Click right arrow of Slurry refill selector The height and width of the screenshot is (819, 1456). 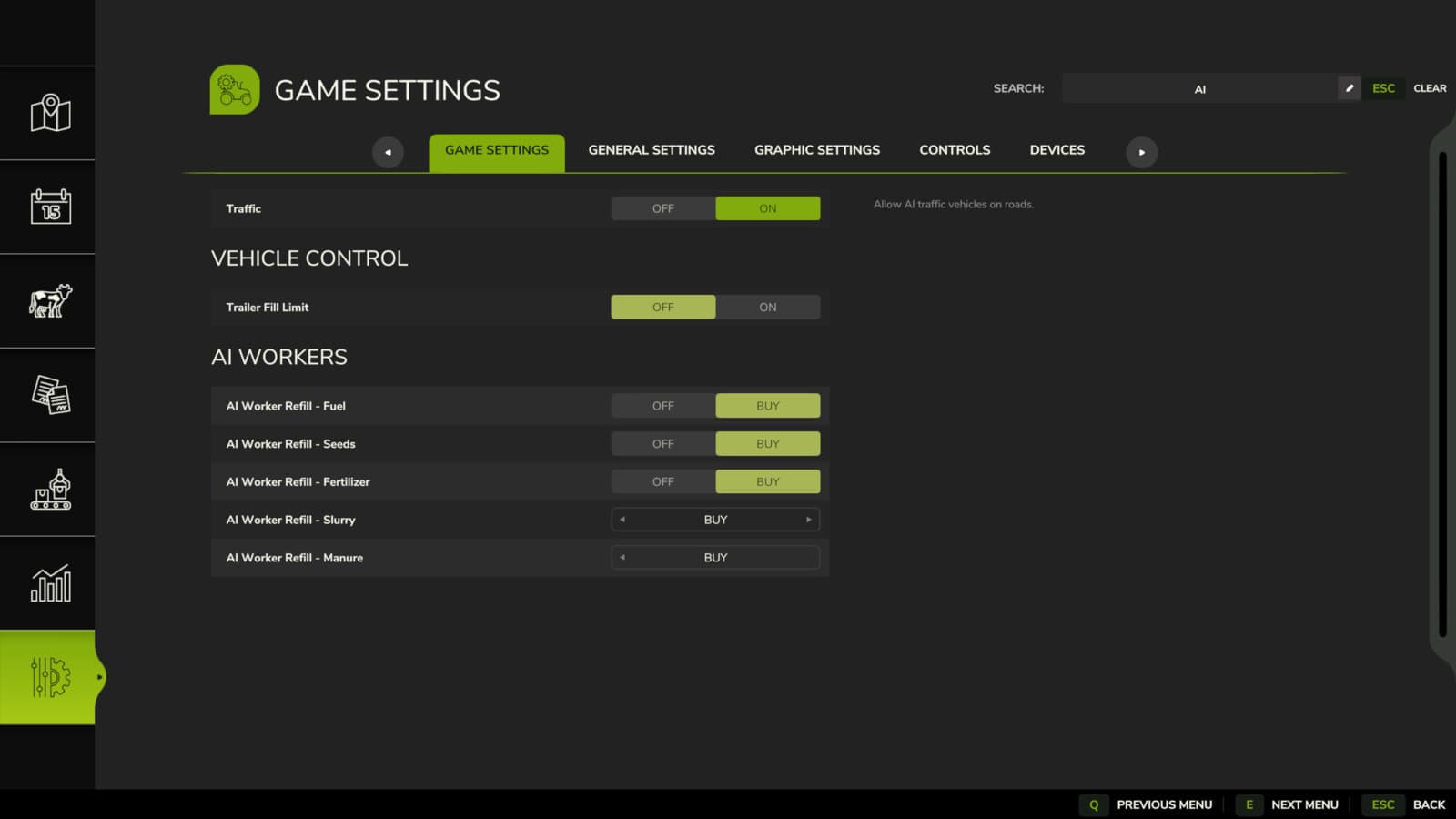point(809,520)
